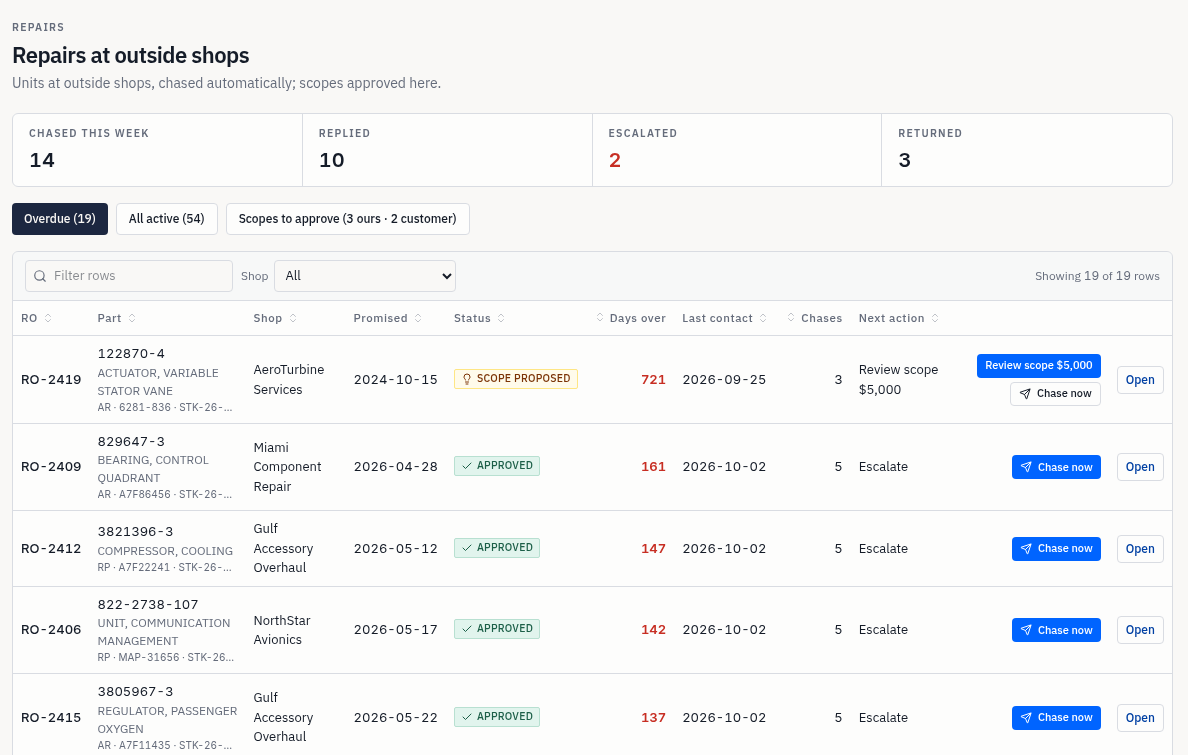Click part number 3805967-3
This screenshot has height=755, width=1188.
coord(136,692)
